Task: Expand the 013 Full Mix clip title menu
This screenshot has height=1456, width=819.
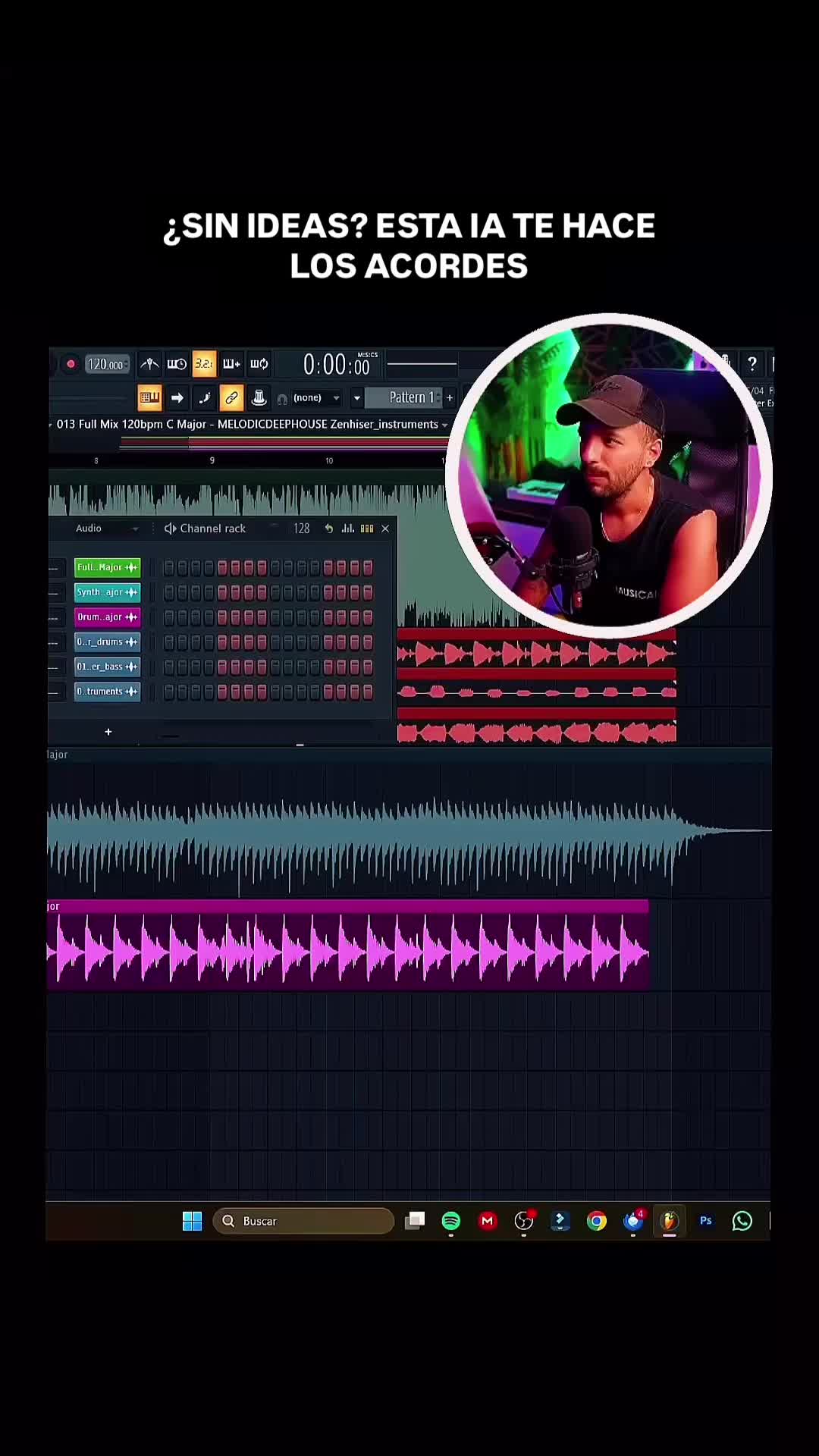Action: pos(444,425)
